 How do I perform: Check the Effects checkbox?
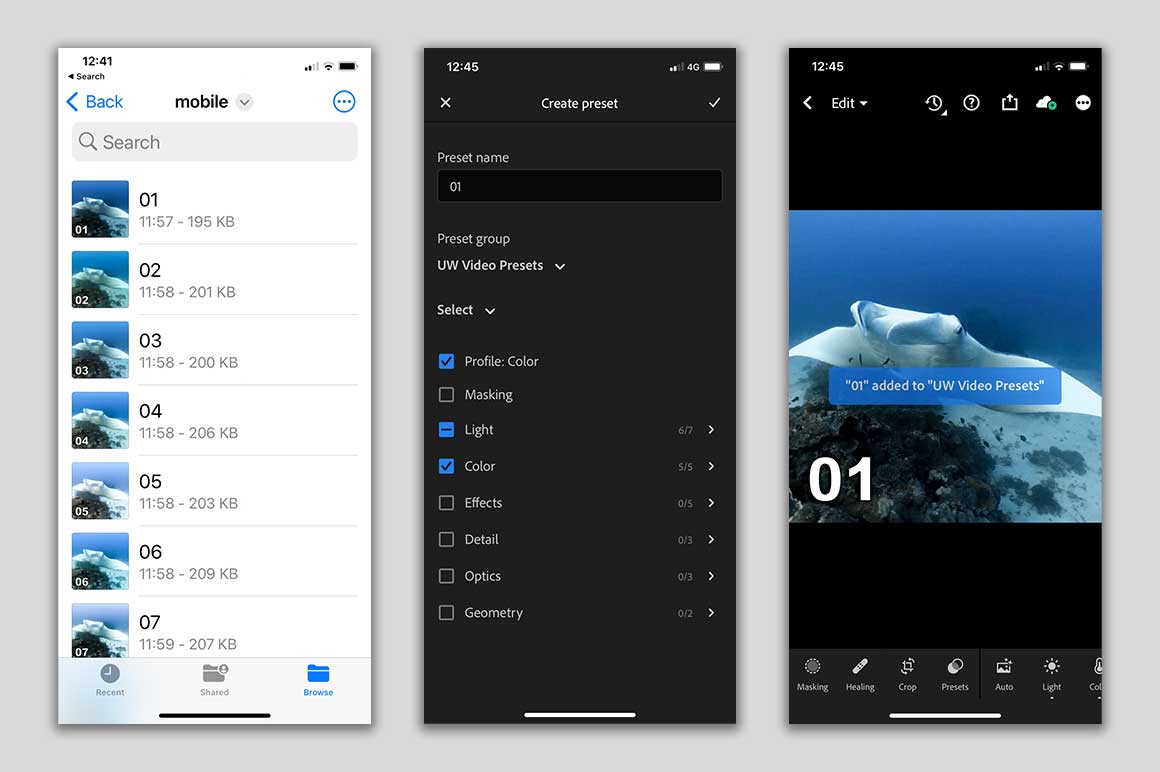pyautogui.click(x=447, y=503)
